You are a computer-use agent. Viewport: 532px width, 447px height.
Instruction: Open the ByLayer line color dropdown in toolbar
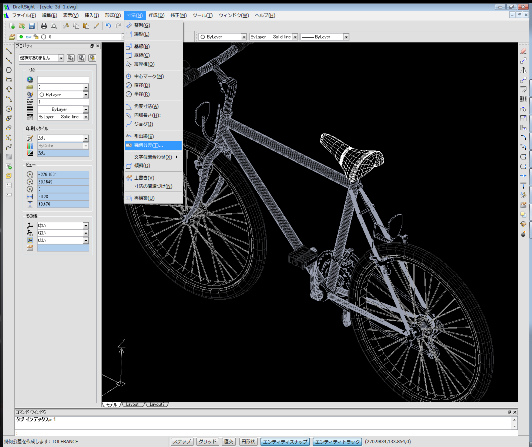pos(222,37)
